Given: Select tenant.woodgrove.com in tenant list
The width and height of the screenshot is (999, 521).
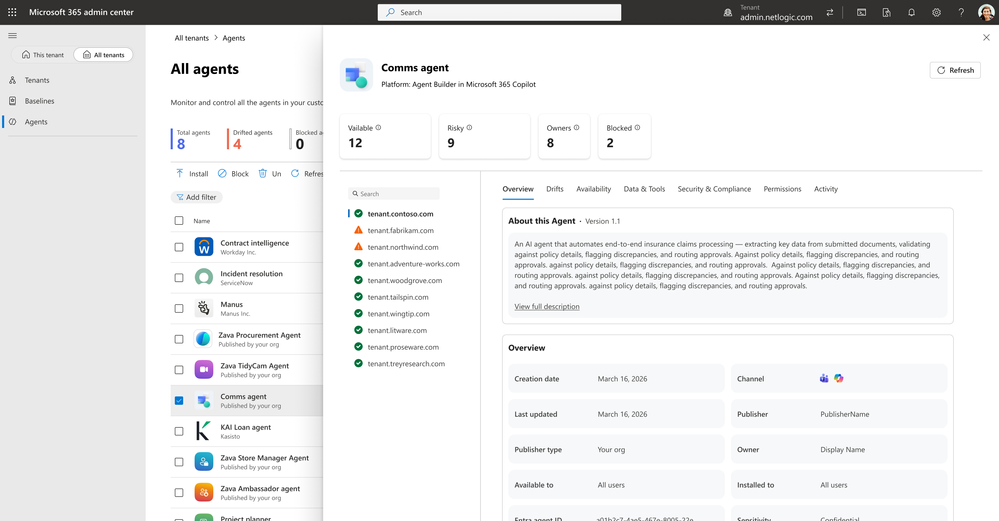Looking at the screenshot, I should point(405,280).
